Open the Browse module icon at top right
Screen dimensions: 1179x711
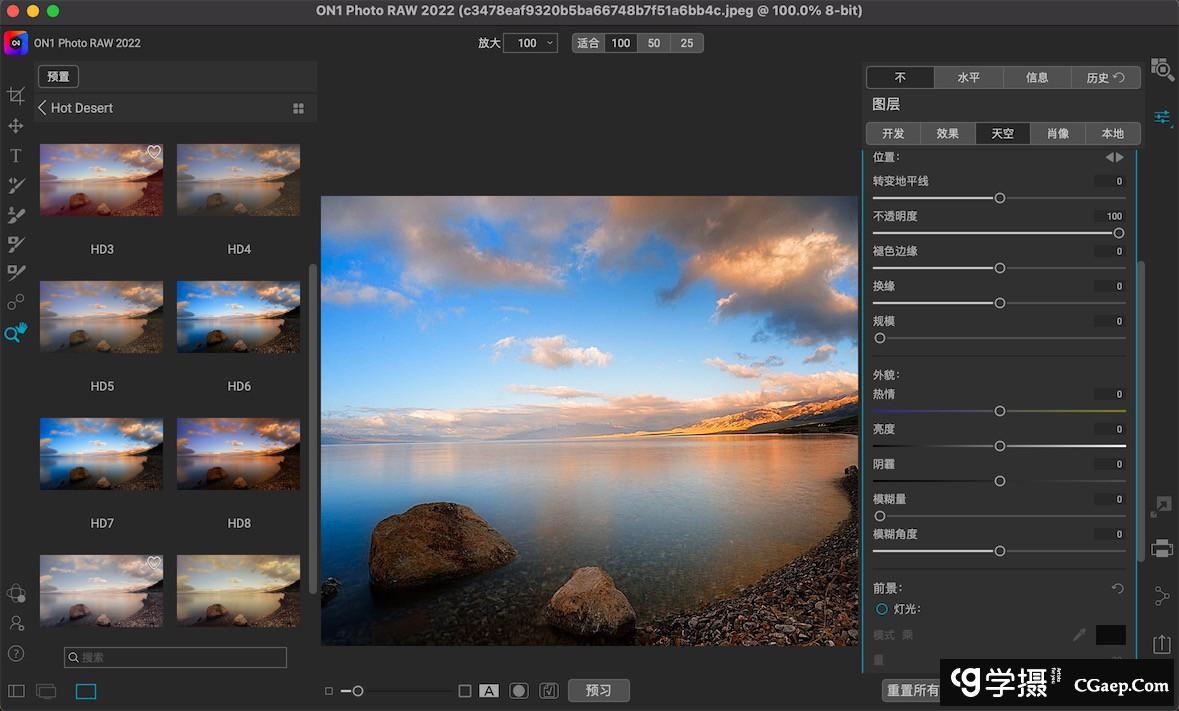point(1162,69)
